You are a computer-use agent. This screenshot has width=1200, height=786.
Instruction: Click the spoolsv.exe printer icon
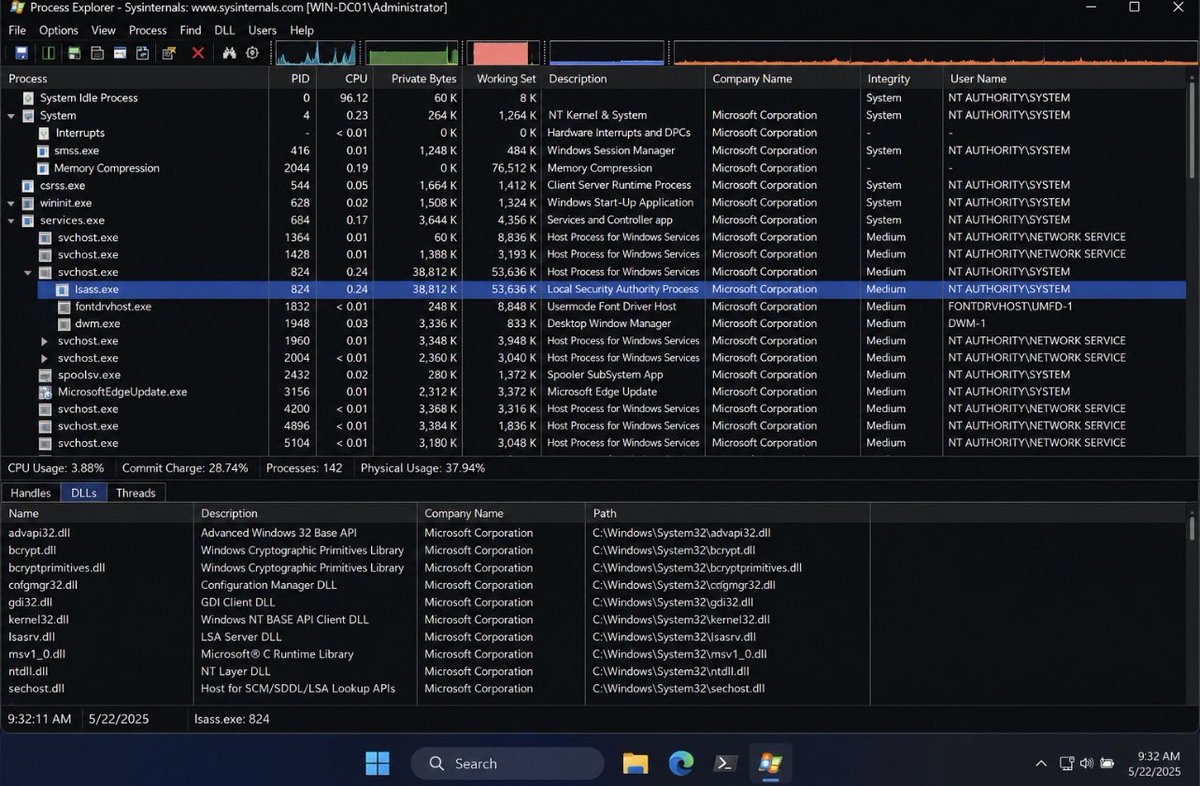pyautogui.click(x=45, y=375)
